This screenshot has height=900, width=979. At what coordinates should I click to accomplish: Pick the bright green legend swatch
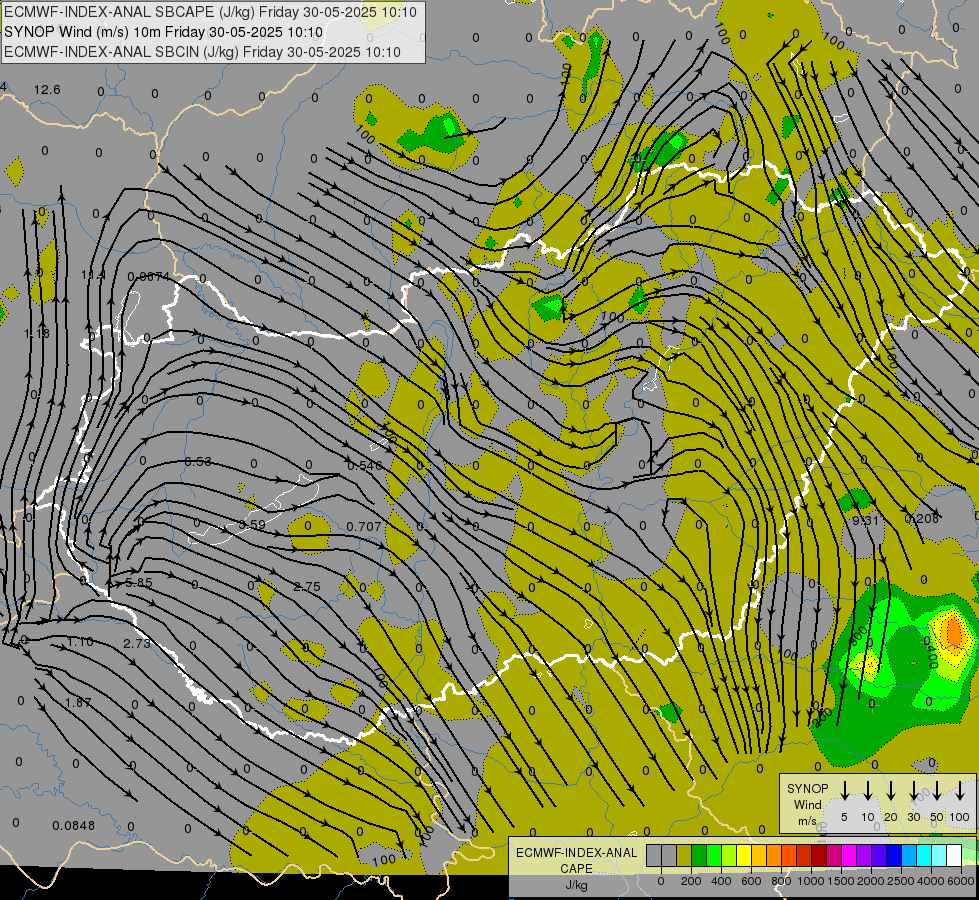(x=714, y=856)
